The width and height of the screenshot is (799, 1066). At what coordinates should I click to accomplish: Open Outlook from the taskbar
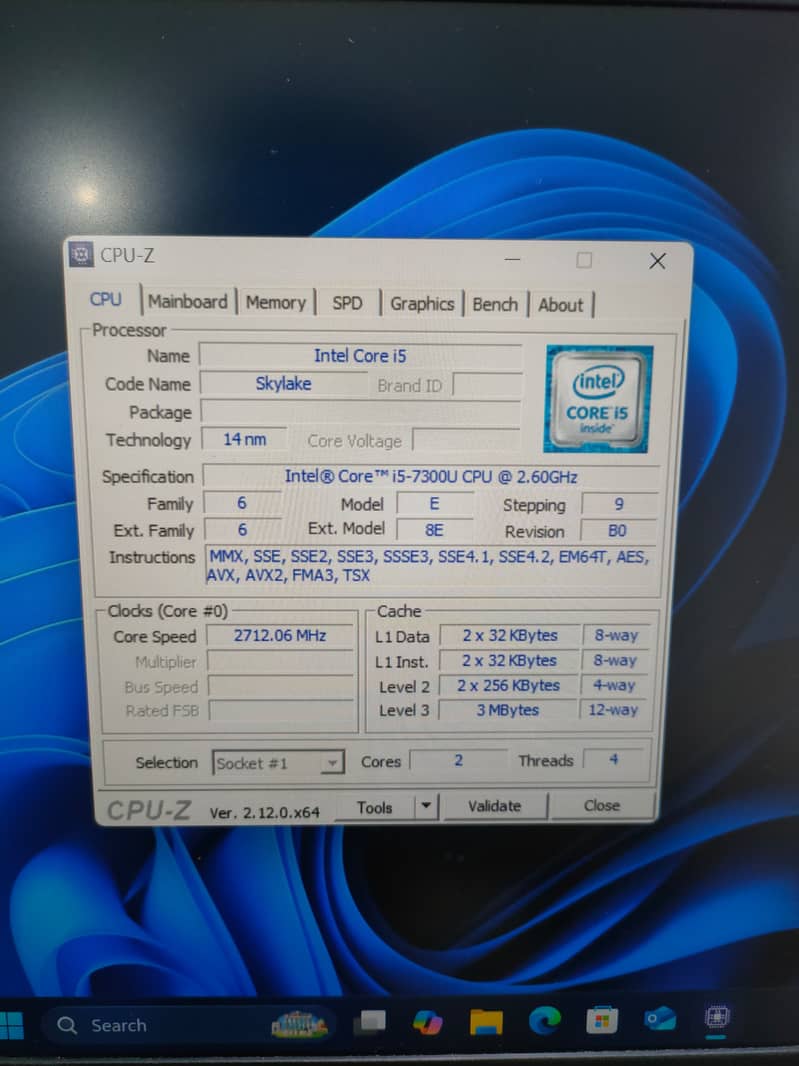(660, 1019)
